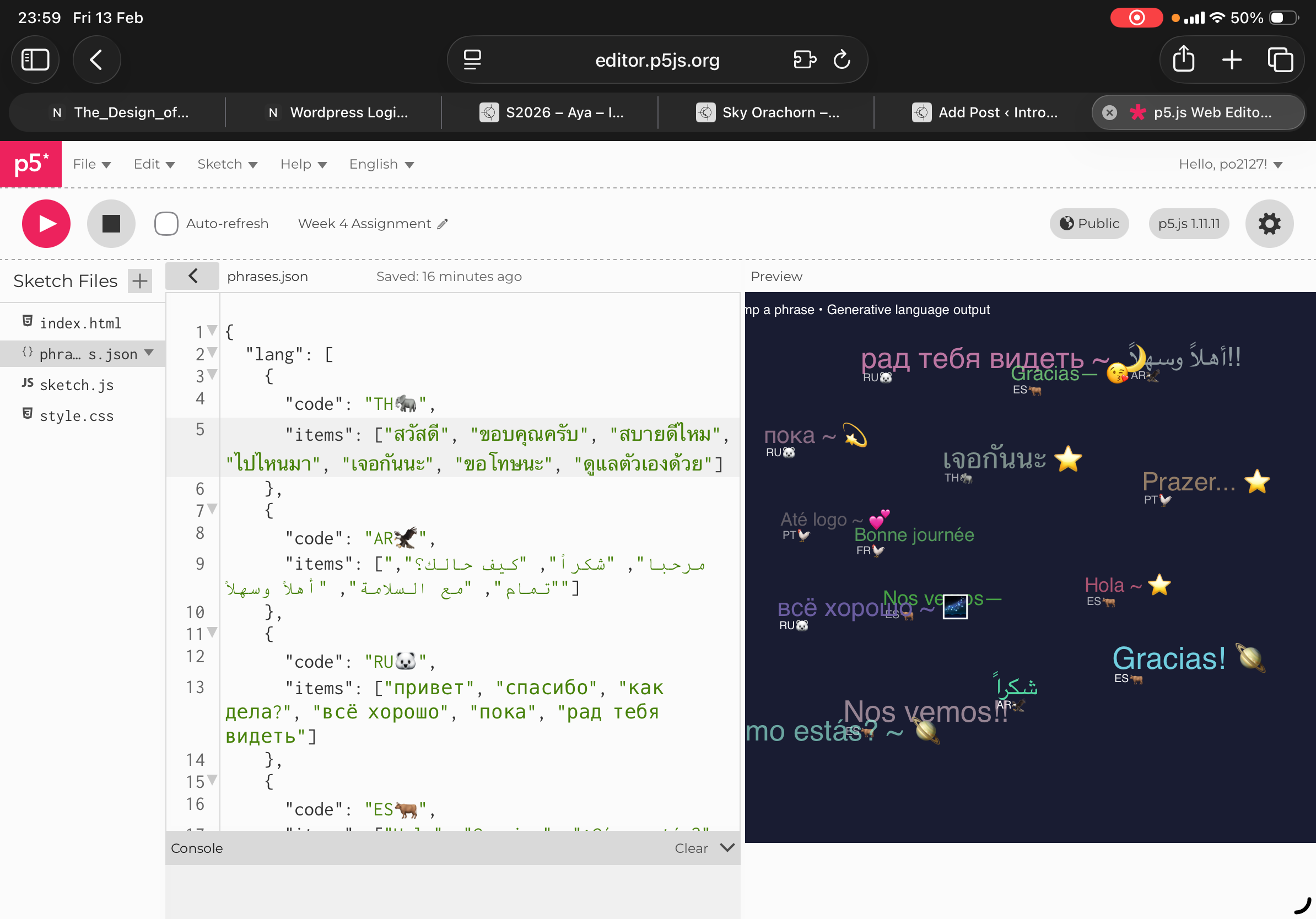Screen dimensions: 1316x919
Task: Open the phrases.json file options arrow
Action: [x=149, y=353]
